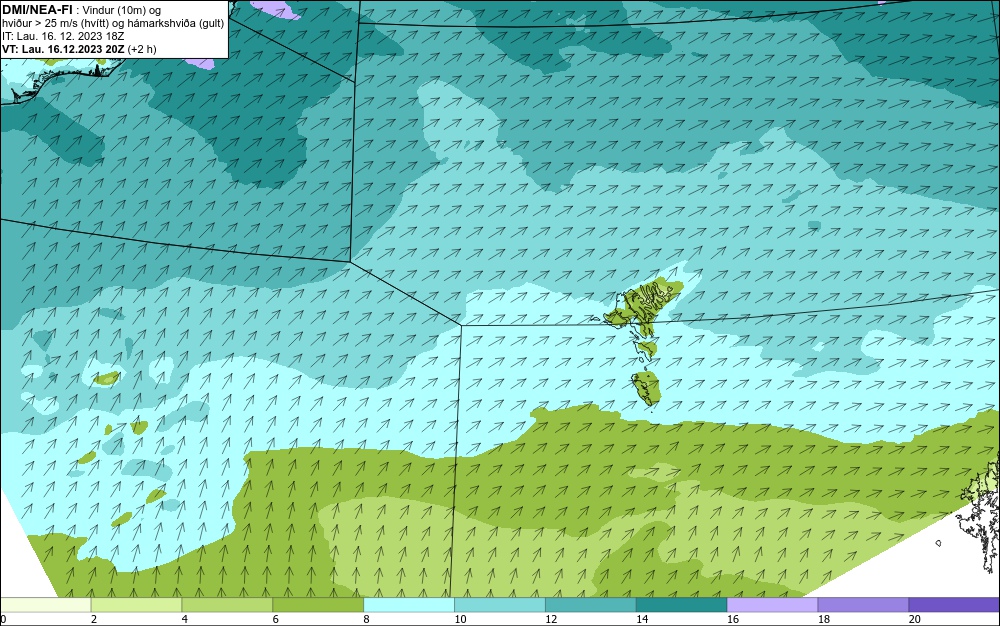Click the 18–20 m/s purple legend swatch
Viewport: 1000px width, 626px height.
coord(864,604)
